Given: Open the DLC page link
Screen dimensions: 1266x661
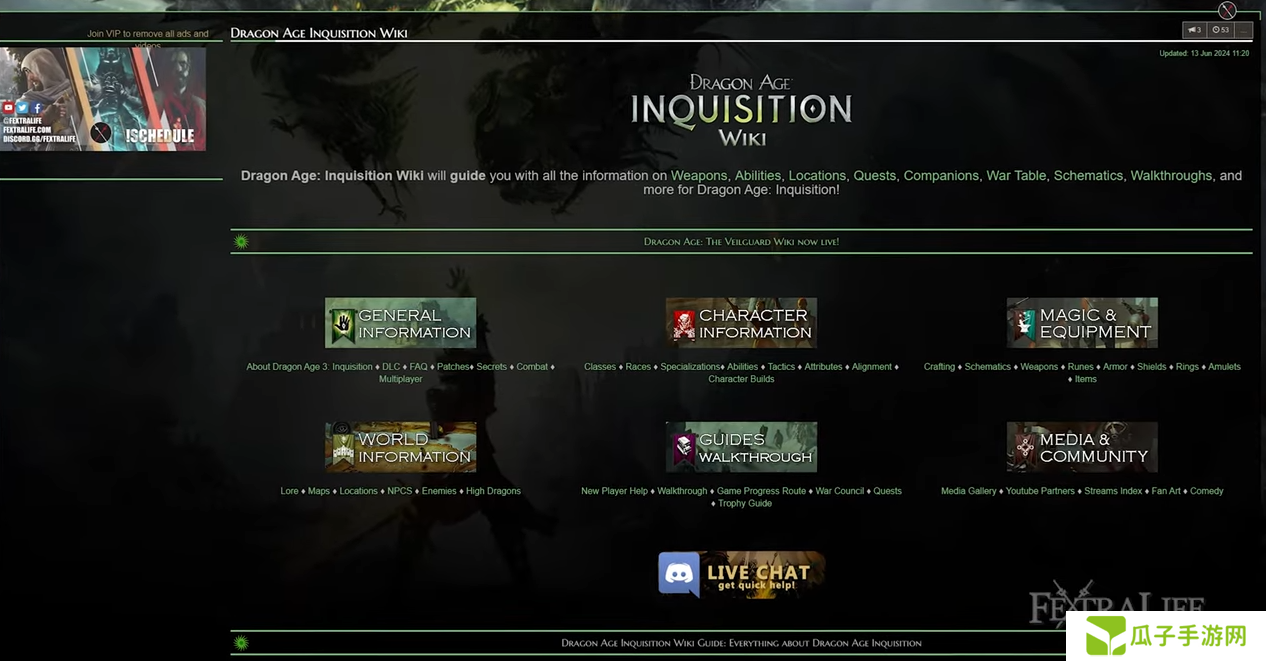Looking at the screenshot, I should coord(391,367).
